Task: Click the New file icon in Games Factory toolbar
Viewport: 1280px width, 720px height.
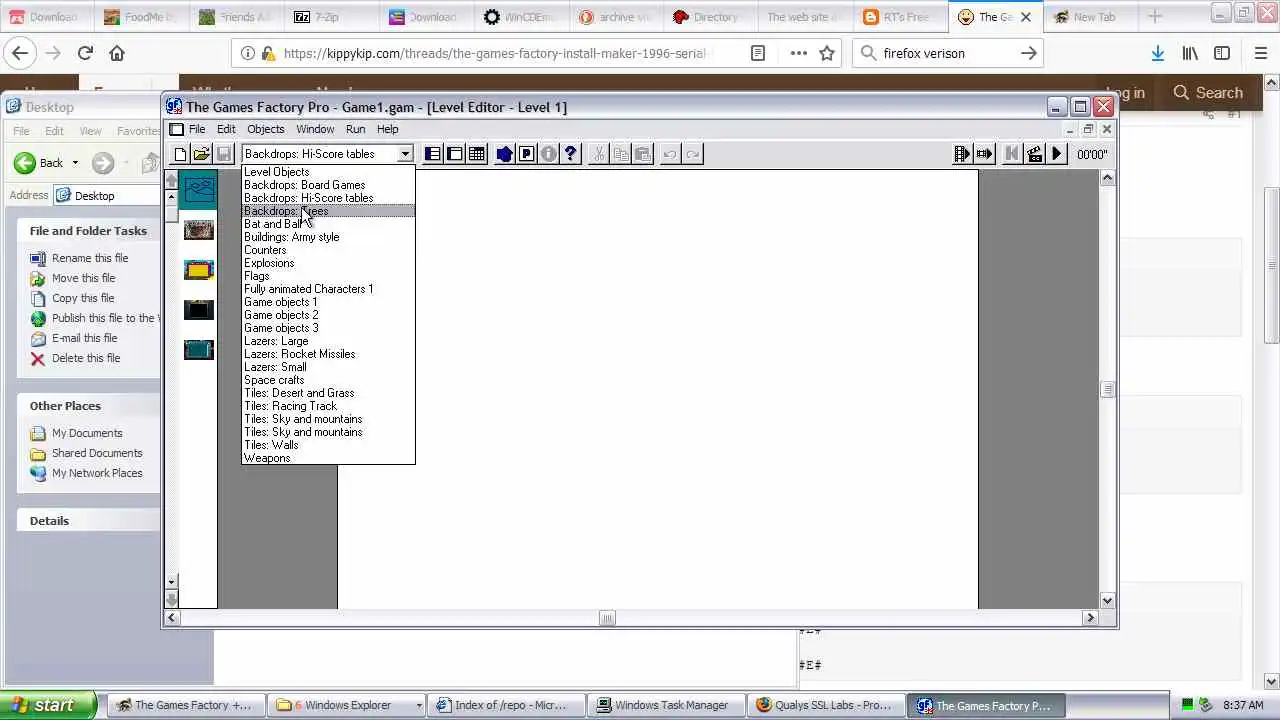Action: [x=180, y=154]
